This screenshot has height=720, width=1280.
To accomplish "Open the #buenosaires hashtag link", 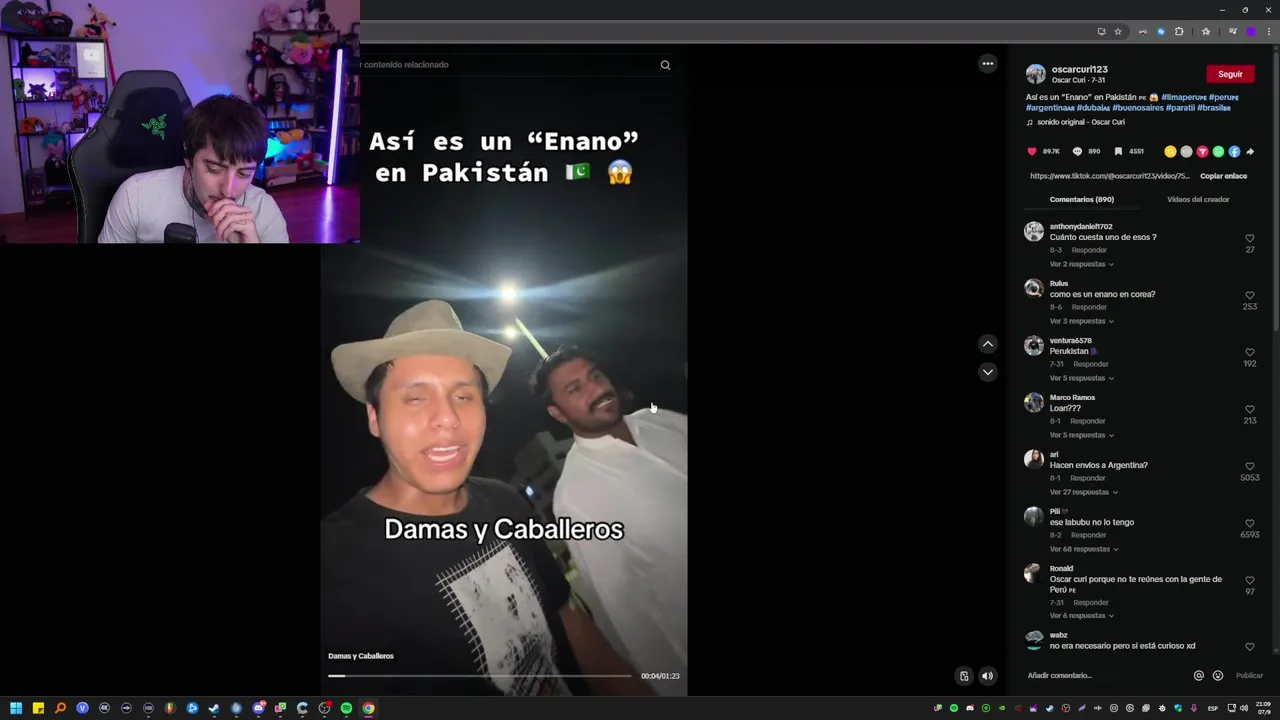I will 1137,108.
